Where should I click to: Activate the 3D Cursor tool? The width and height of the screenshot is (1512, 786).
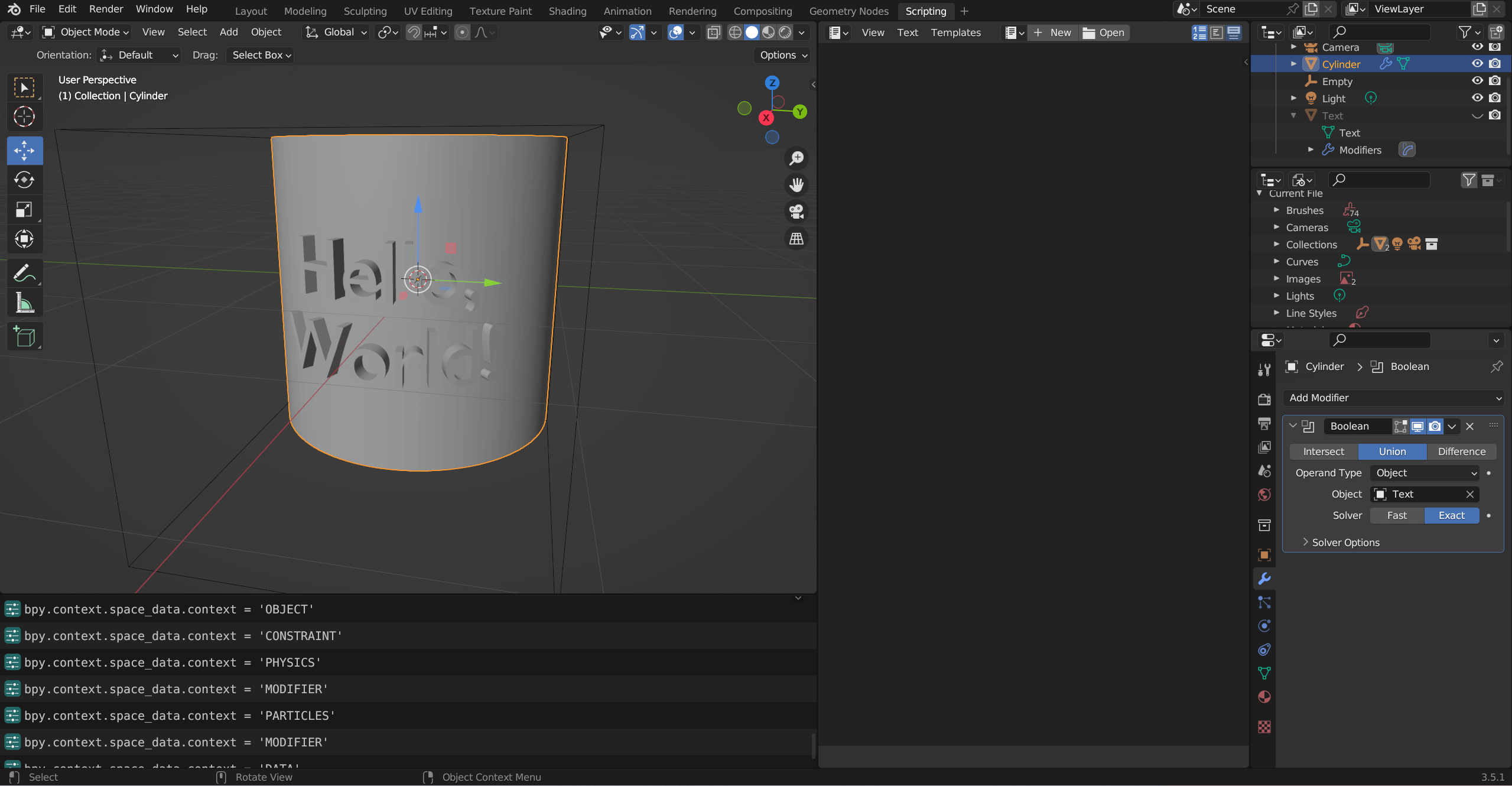tap(24, 117)
